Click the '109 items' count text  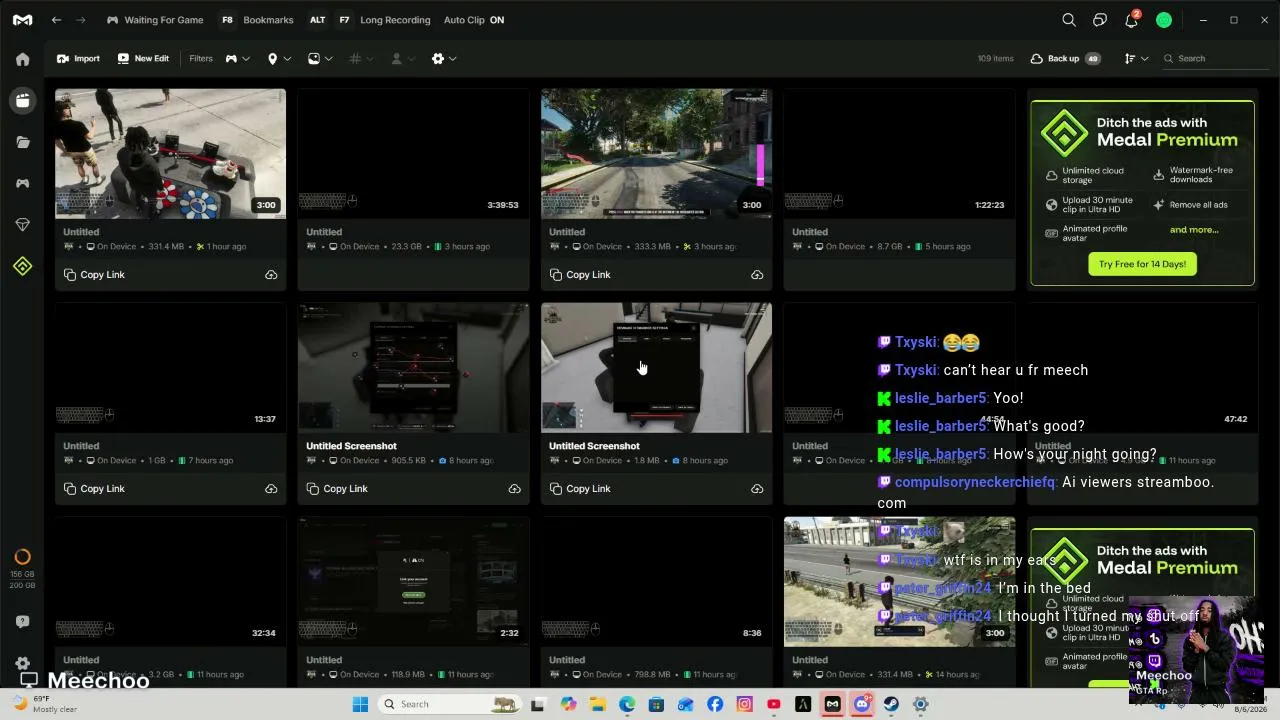(x=995, y=59)
